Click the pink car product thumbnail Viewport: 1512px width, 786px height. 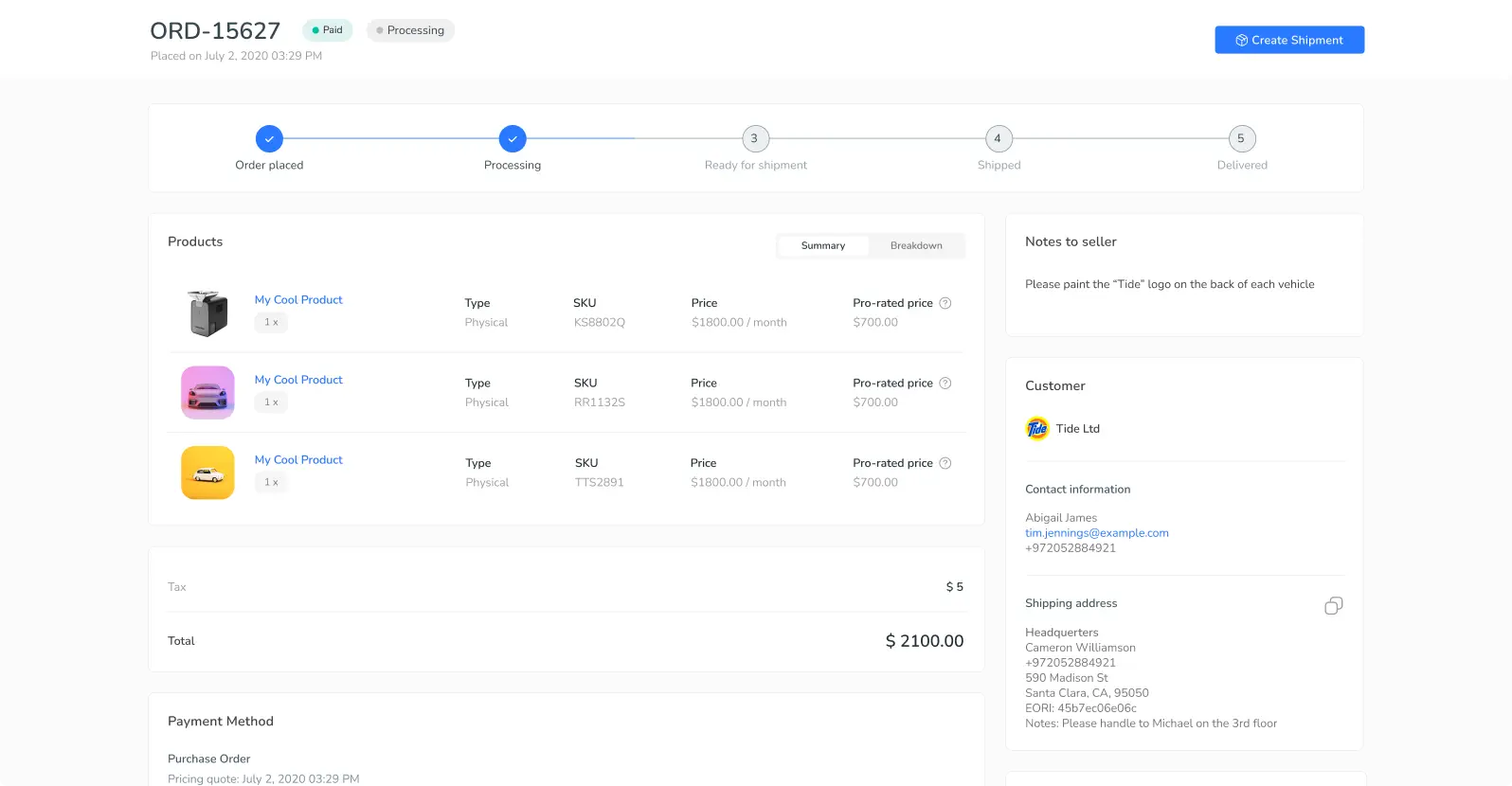pos(208,393)
